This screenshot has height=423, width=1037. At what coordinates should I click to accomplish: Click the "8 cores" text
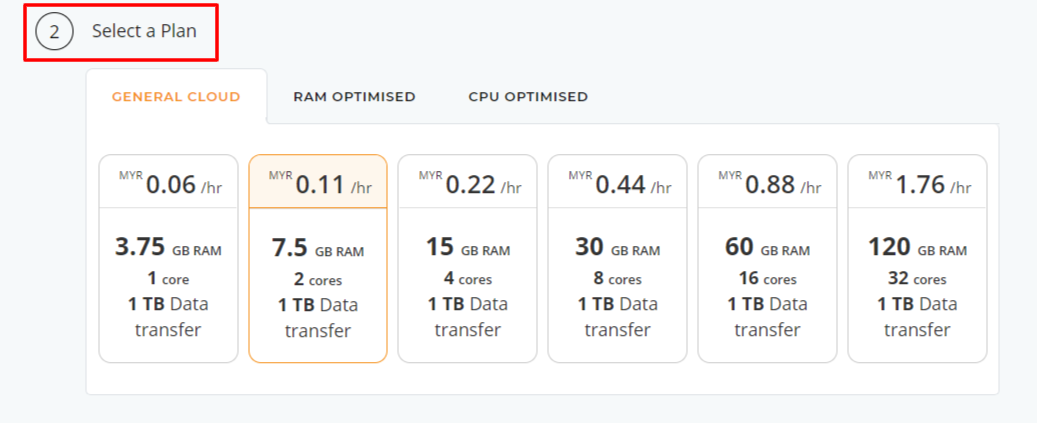(618, 279)
